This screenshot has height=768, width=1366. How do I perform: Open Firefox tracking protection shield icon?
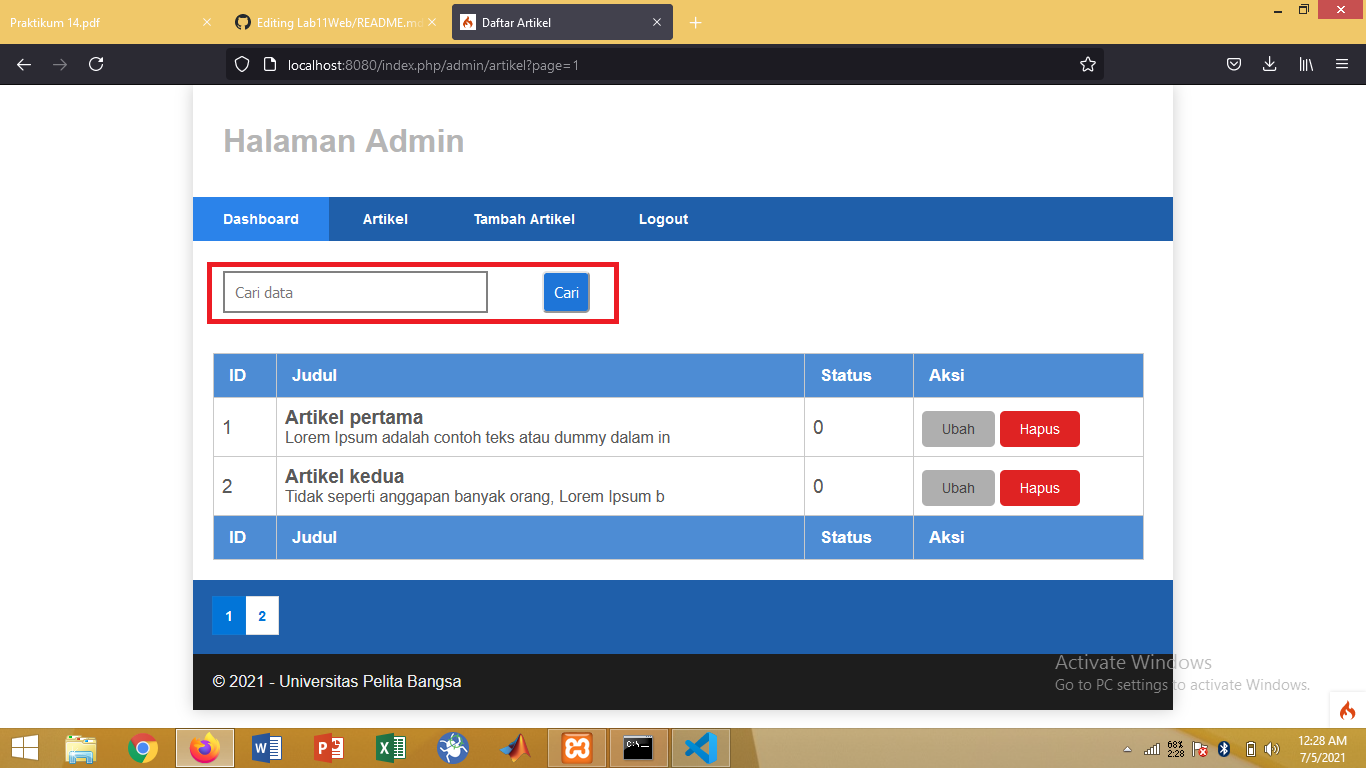tap(241, 63)
